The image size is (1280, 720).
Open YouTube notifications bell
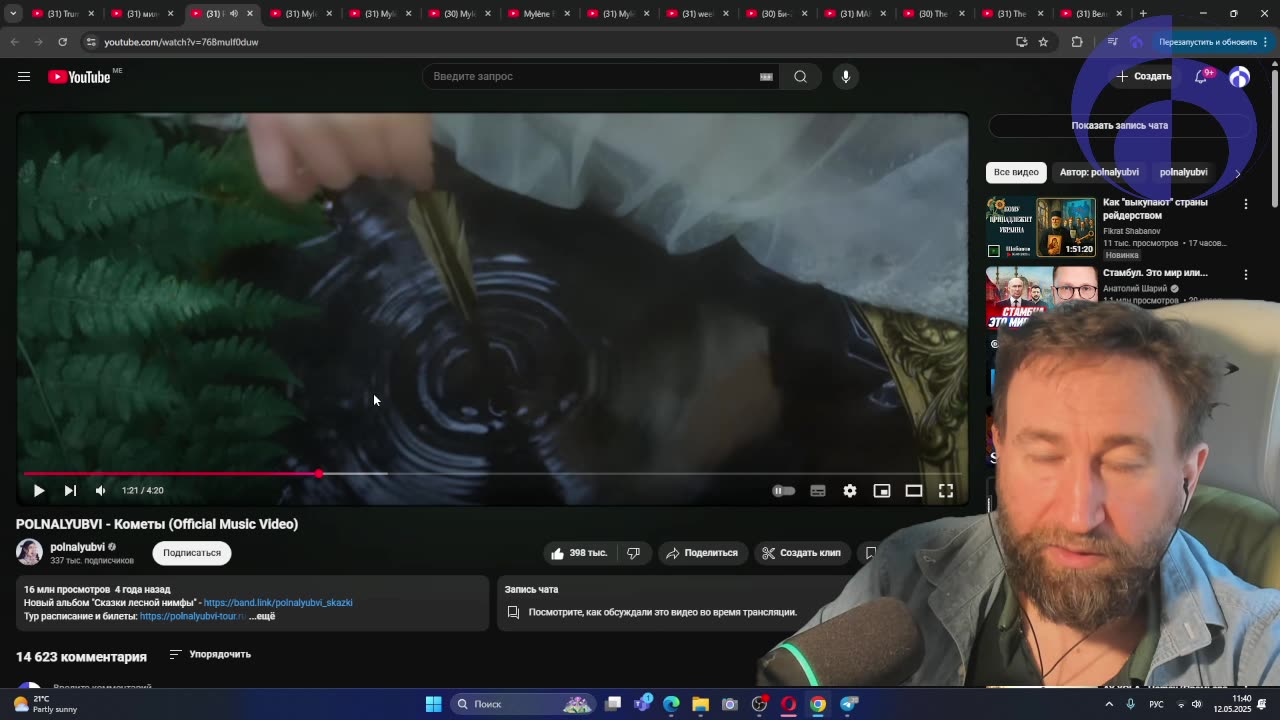point(1201,76)
